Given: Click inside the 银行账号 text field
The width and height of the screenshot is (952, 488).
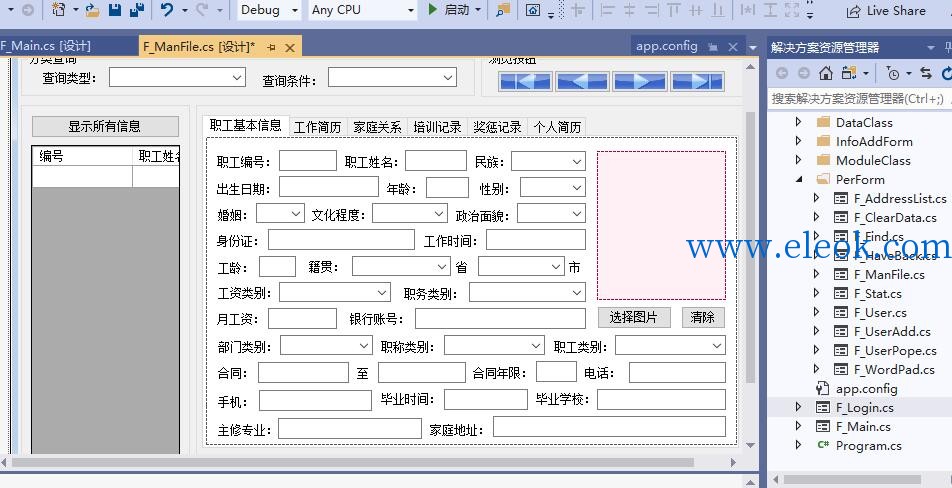Looking at the screenshot, I should [x=500, y=319].
